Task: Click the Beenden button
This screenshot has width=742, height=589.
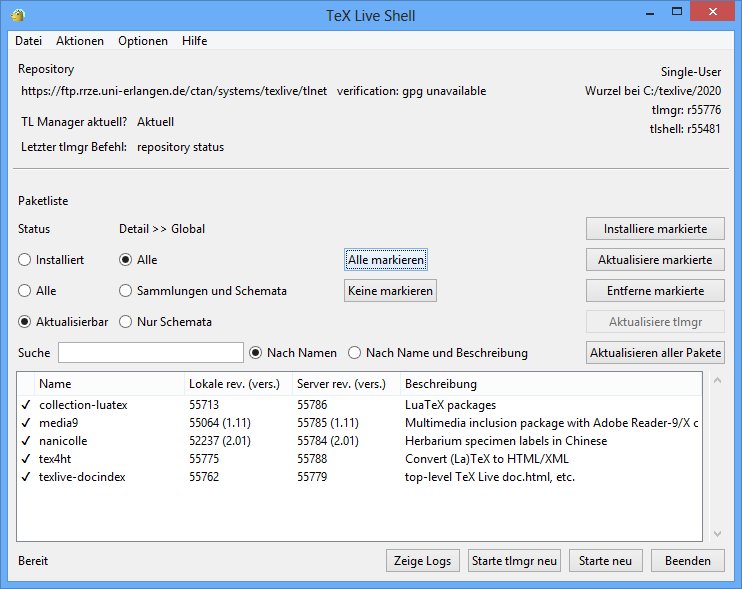Action: [x=688, y=561]
